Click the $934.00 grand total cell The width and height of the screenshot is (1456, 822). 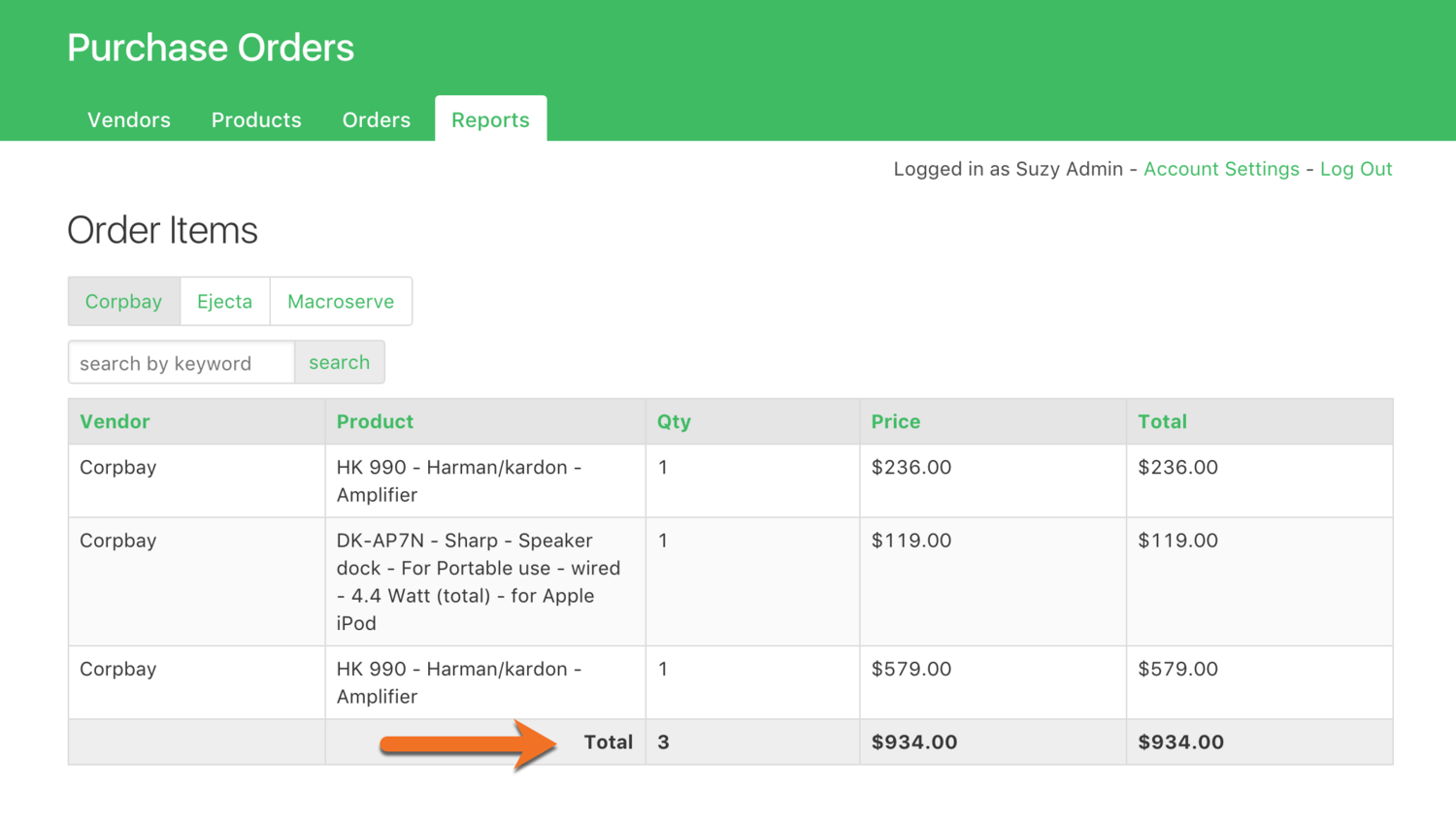click(1180, 742)
